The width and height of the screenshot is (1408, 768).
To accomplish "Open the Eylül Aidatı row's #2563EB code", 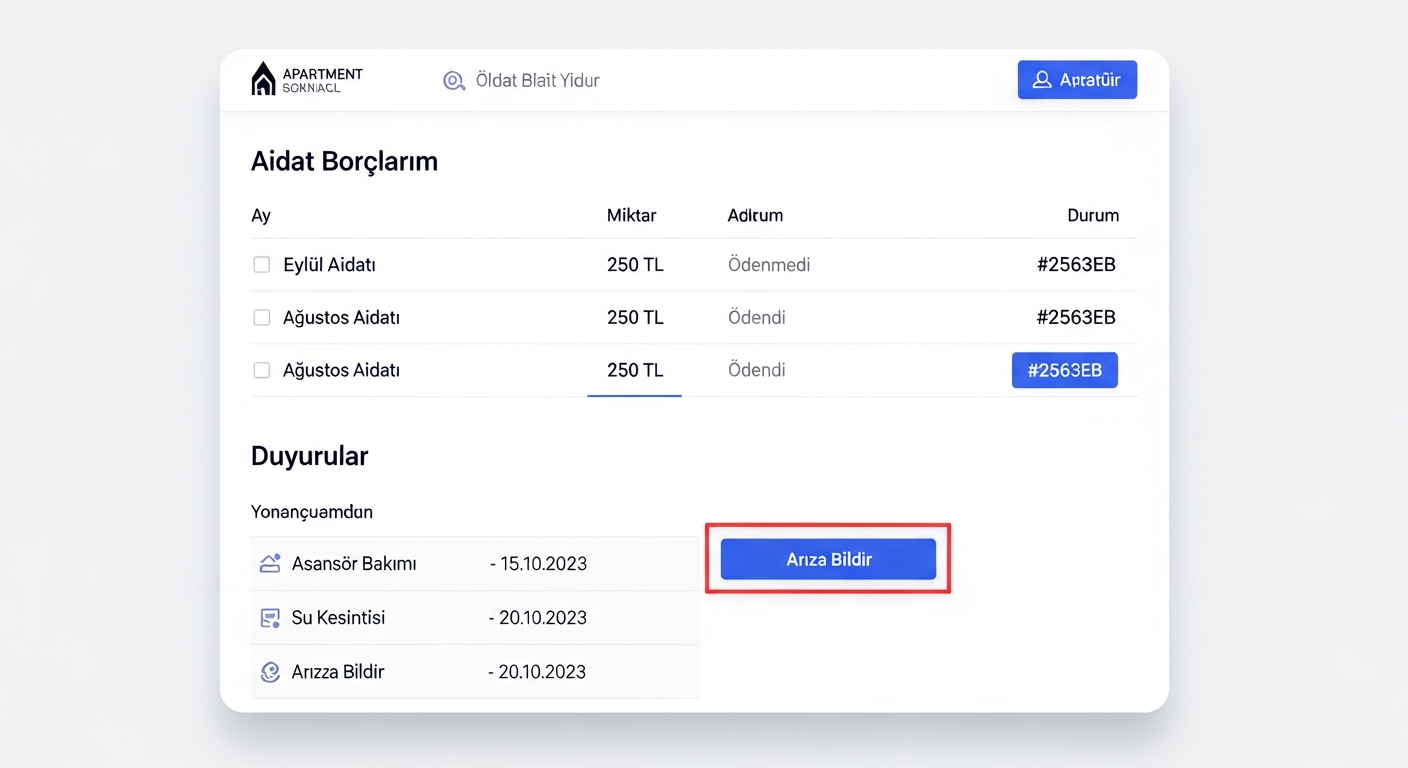I will [1076, 265].
